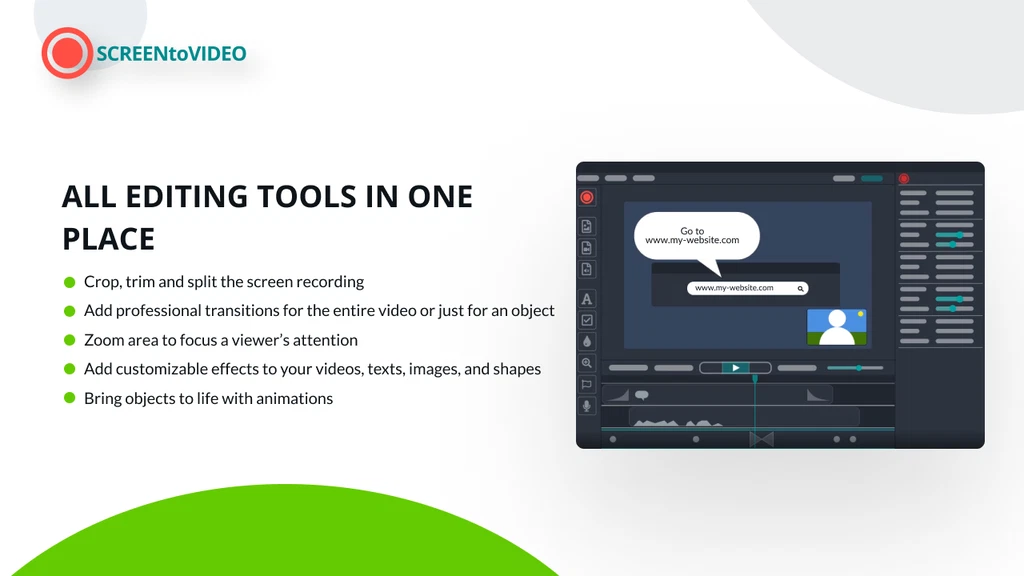Click the Microphone tool in the sidebar
The width and height of the screenshot is (1024, 576).
pyautogui.click(x=586, y=406)
